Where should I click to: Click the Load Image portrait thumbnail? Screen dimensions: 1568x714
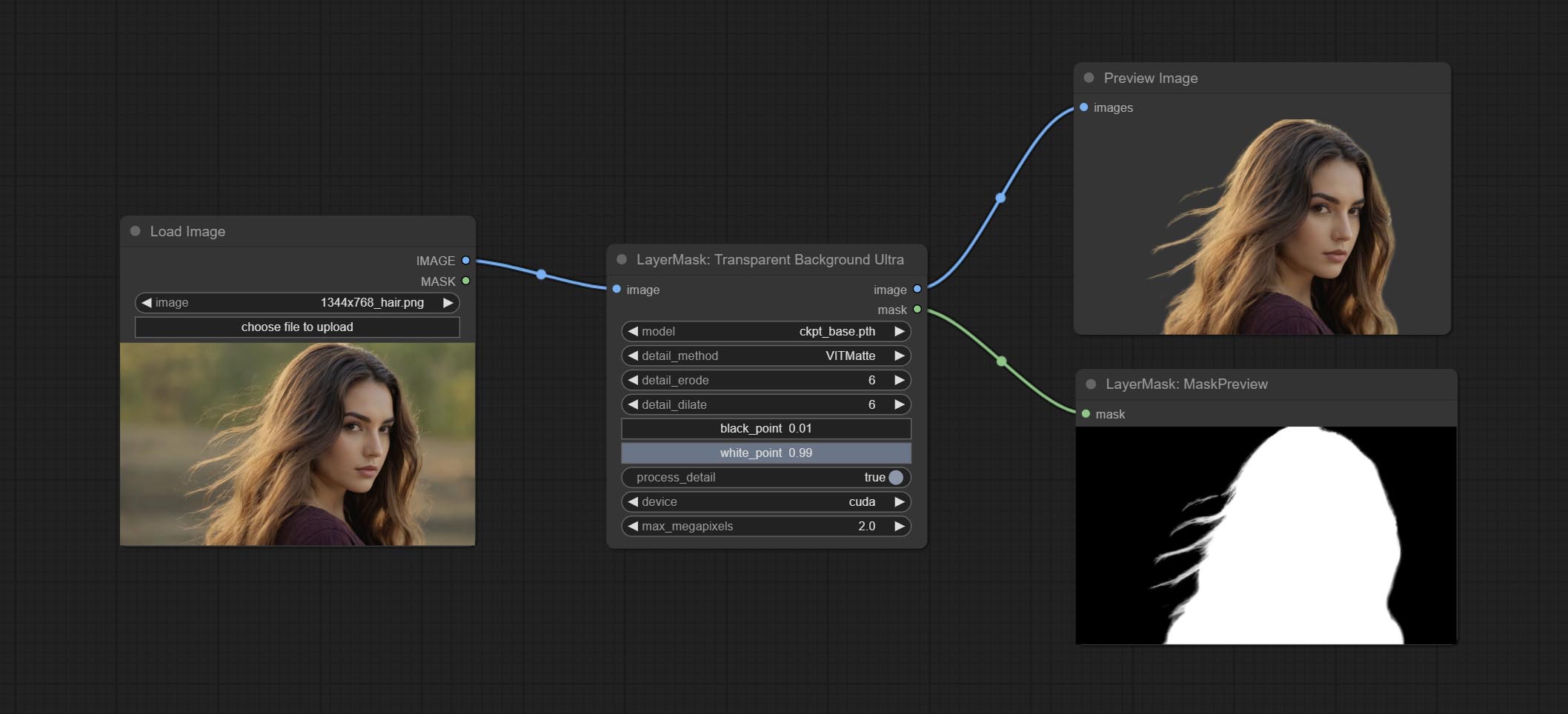click(x=297, y=444)
